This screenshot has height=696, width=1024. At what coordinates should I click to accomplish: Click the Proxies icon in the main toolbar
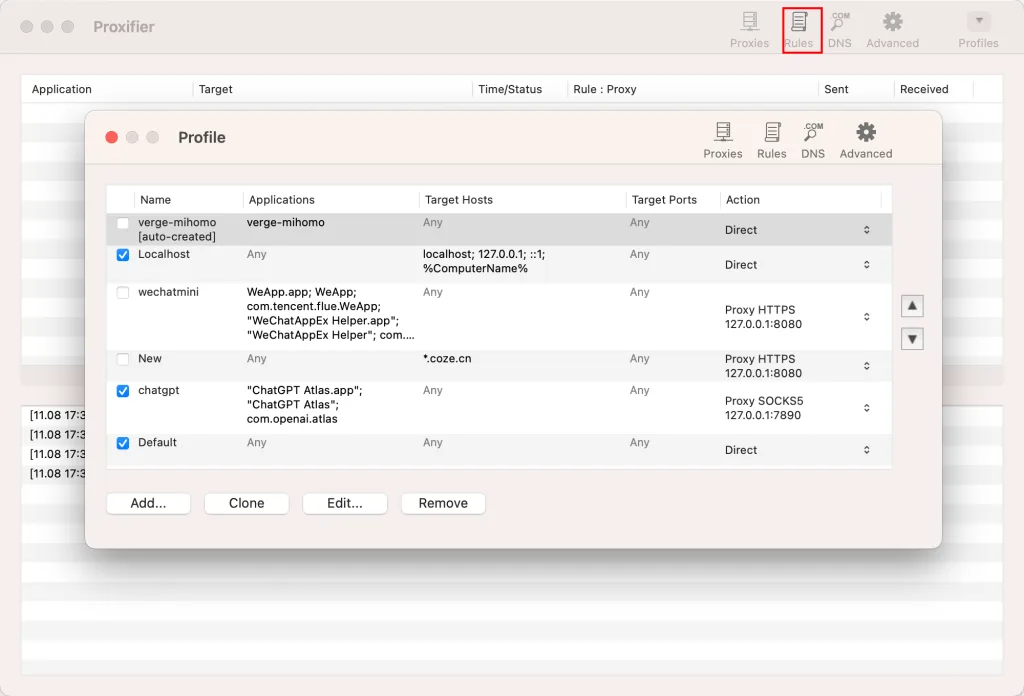[749, 27]
